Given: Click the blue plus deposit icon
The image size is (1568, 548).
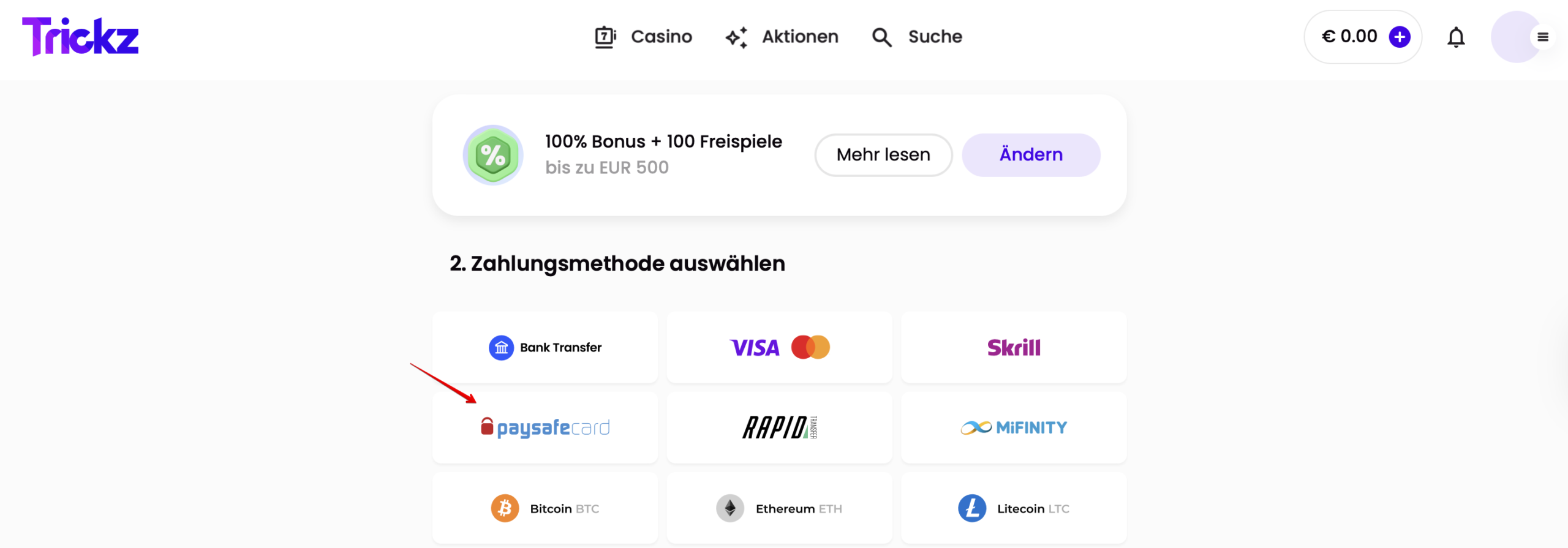Looking at the screenshot, I should click(1400, 37).
